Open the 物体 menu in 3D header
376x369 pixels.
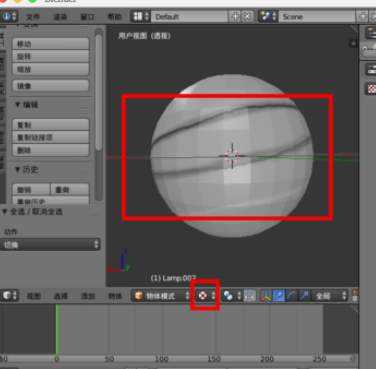click(115, 296)
